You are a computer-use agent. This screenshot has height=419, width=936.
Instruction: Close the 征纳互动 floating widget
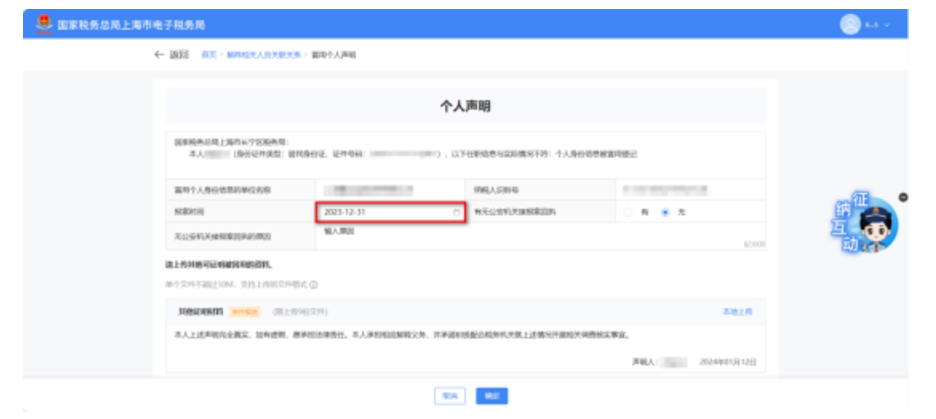903,197
